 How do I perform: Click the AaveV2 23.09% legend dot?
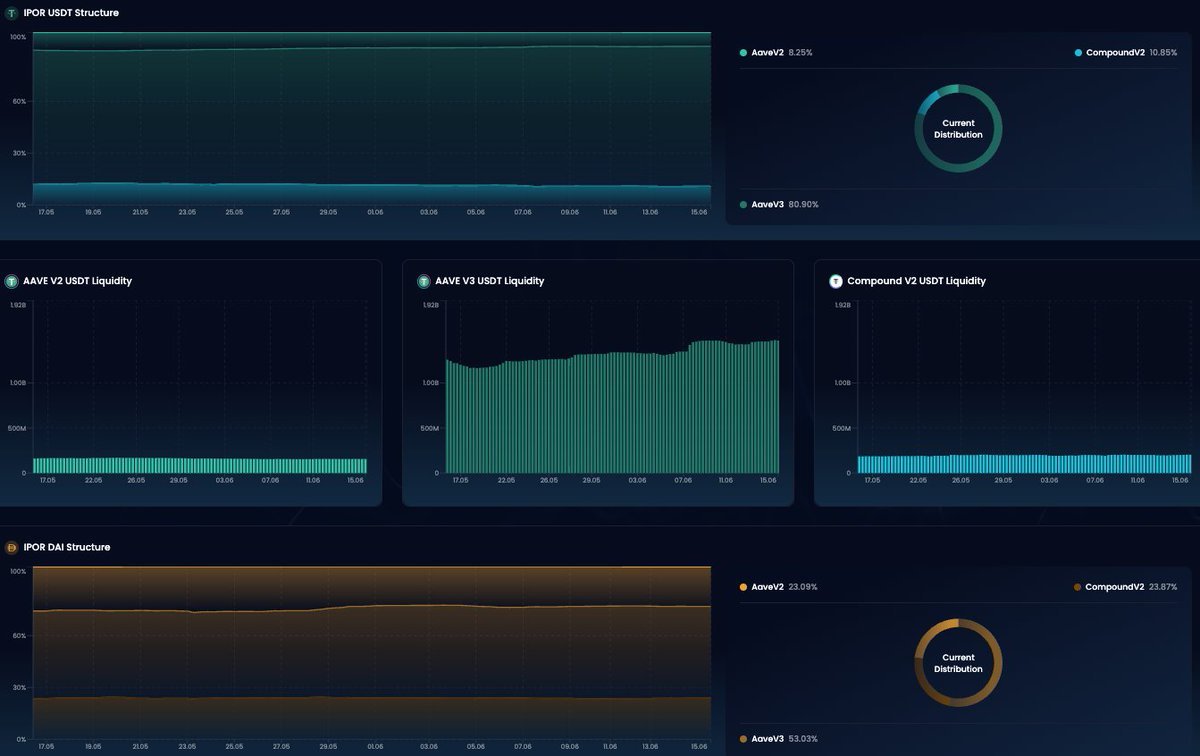pos(743,587)
